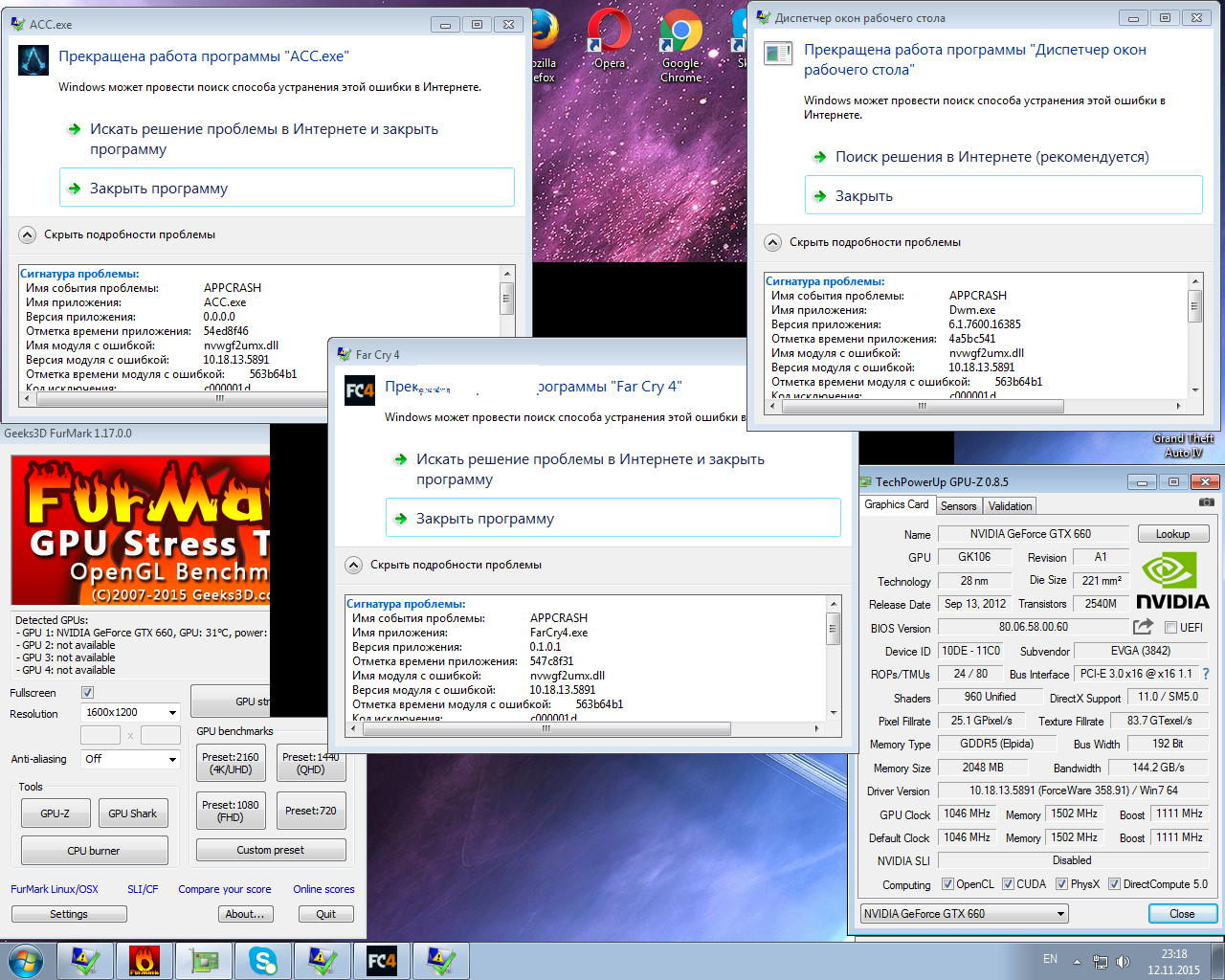Viewport: 1225px width, 980px height.
Task: Click the BIOS save/share arrow icon
Action: point(1143,627)
